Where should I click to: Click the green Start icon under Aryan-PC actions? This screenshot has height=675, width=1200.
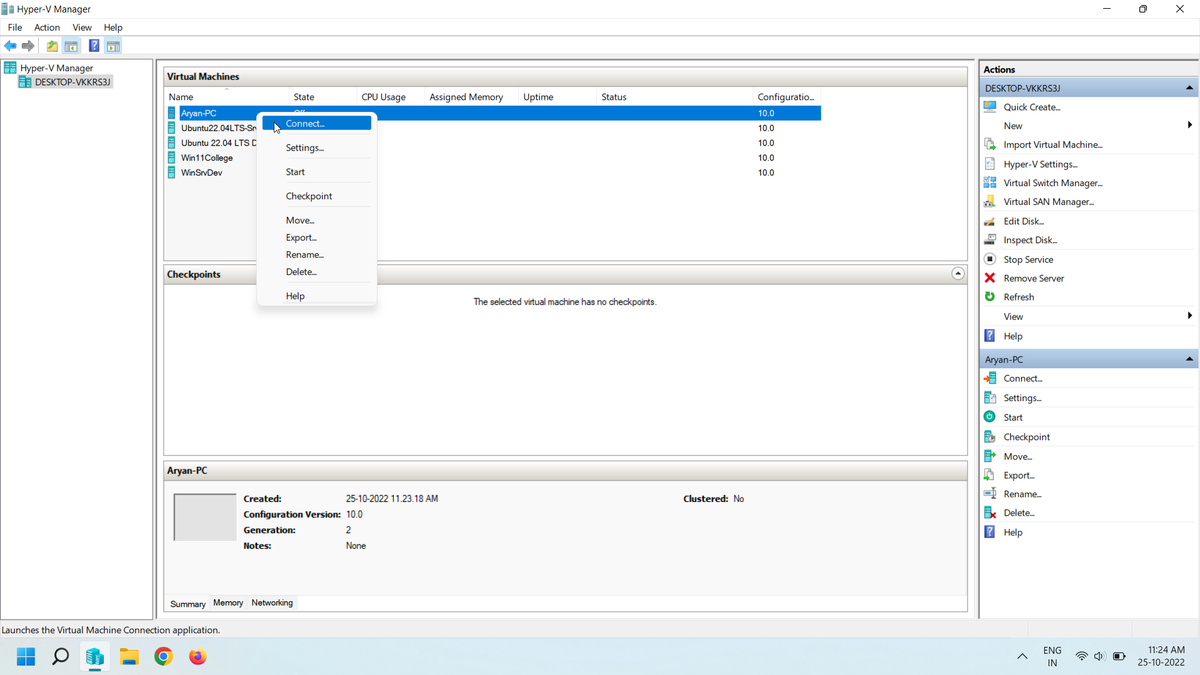[x=990, y=417]
